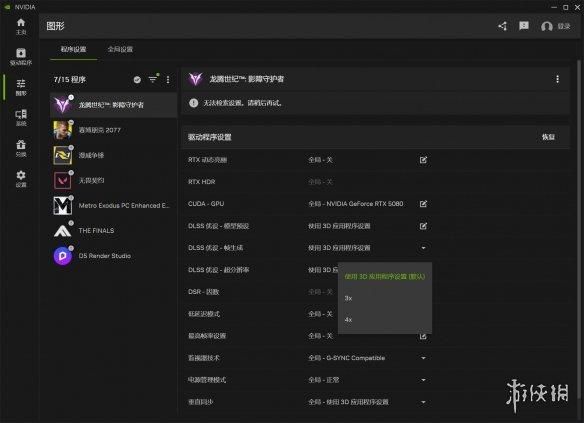Open the 驱动程序 drivers section

coord(21,57)
